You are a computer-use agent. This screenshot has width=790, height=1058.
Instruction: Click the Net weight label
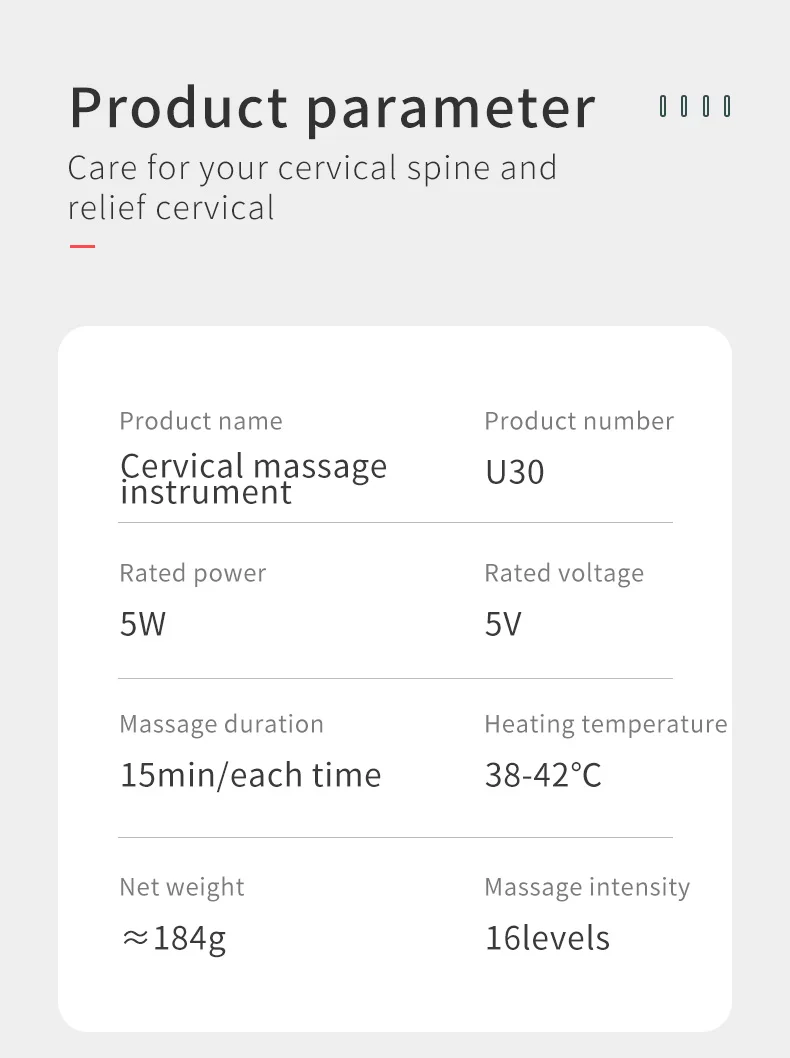tap(182, 887)
